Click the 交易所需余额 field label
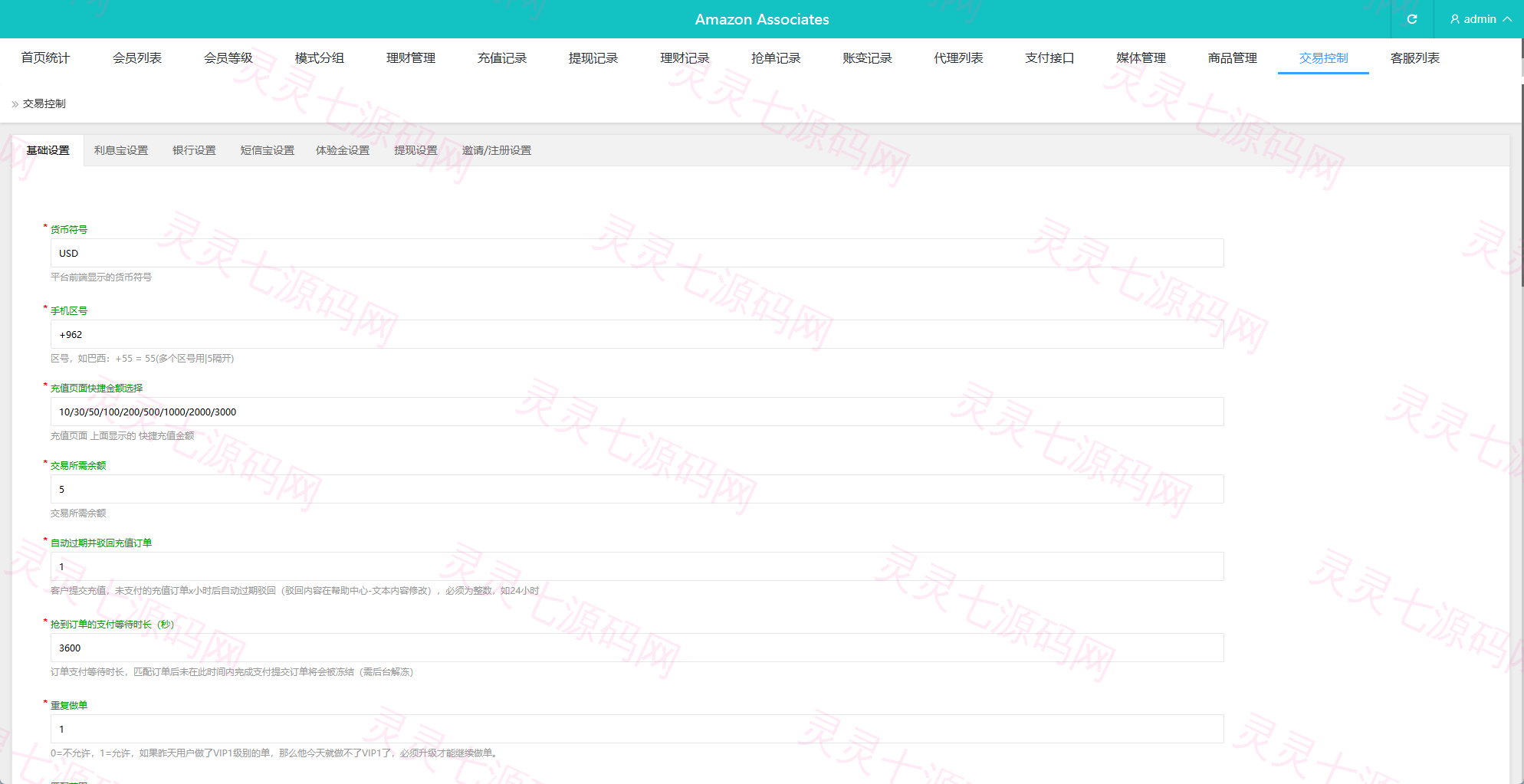Viewport: 1524px width, 784px height. pyautogui.click(x=78, y=465)
